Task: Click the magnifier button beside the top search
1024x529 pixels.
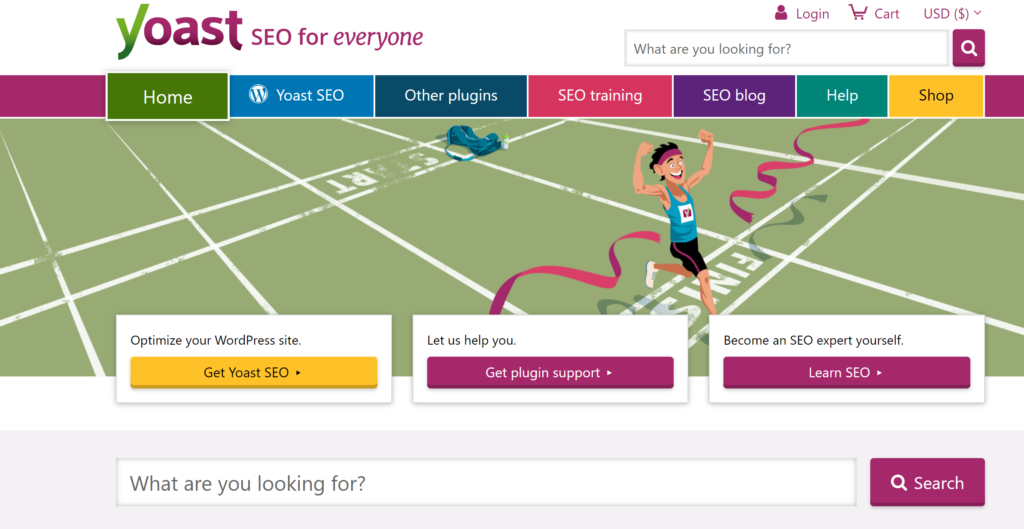Action: click(968, 48)
